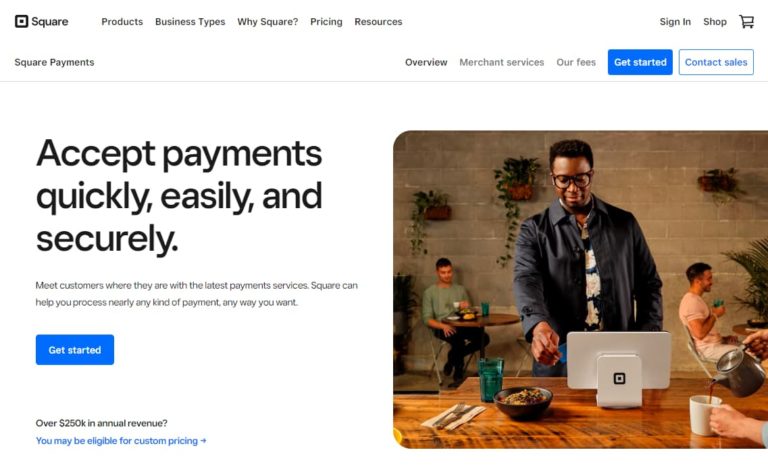The width and height of the screenshot is (768, 467).
Task: Click the Sign In link
Action: tap(675, 22)
